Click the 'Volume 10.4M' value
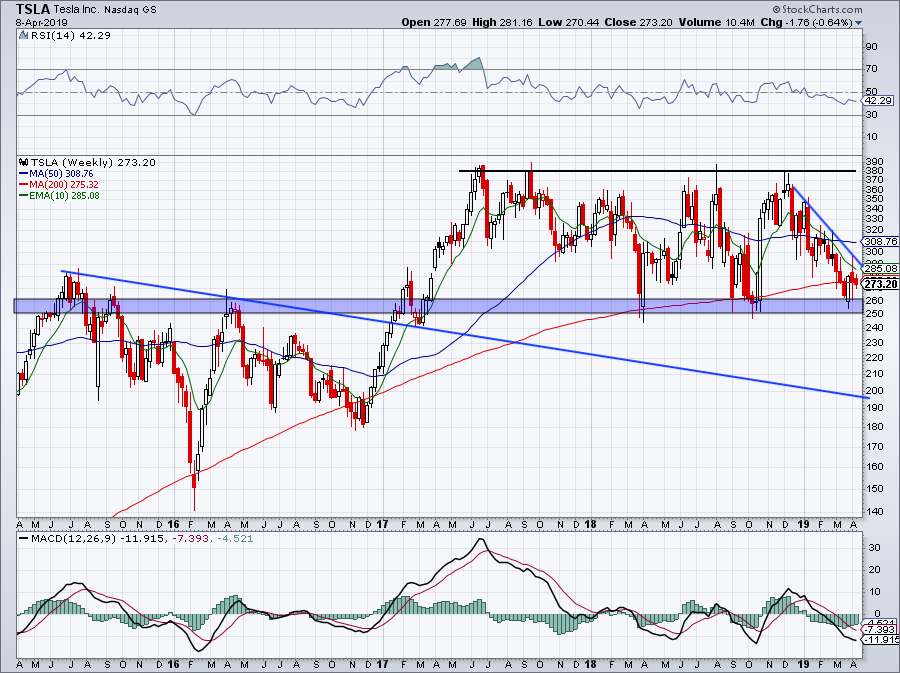This screenshot has height=673, width=900. (716, 22)
